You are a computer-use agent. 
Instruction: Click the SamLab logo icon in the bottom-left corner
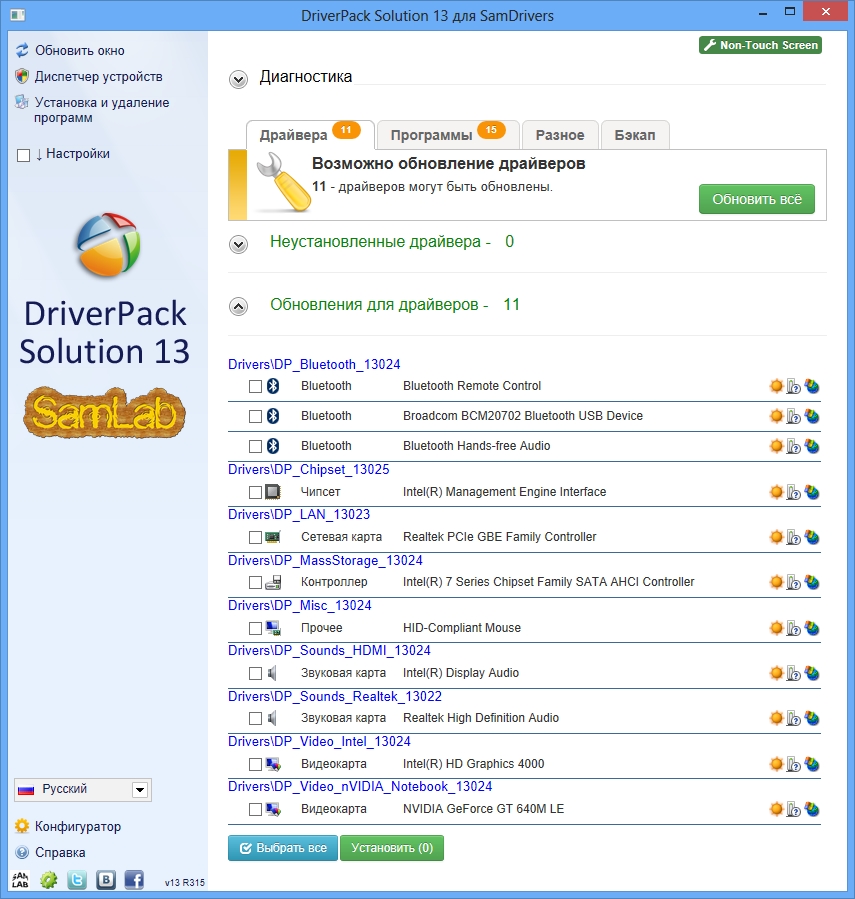click(21, 881)
